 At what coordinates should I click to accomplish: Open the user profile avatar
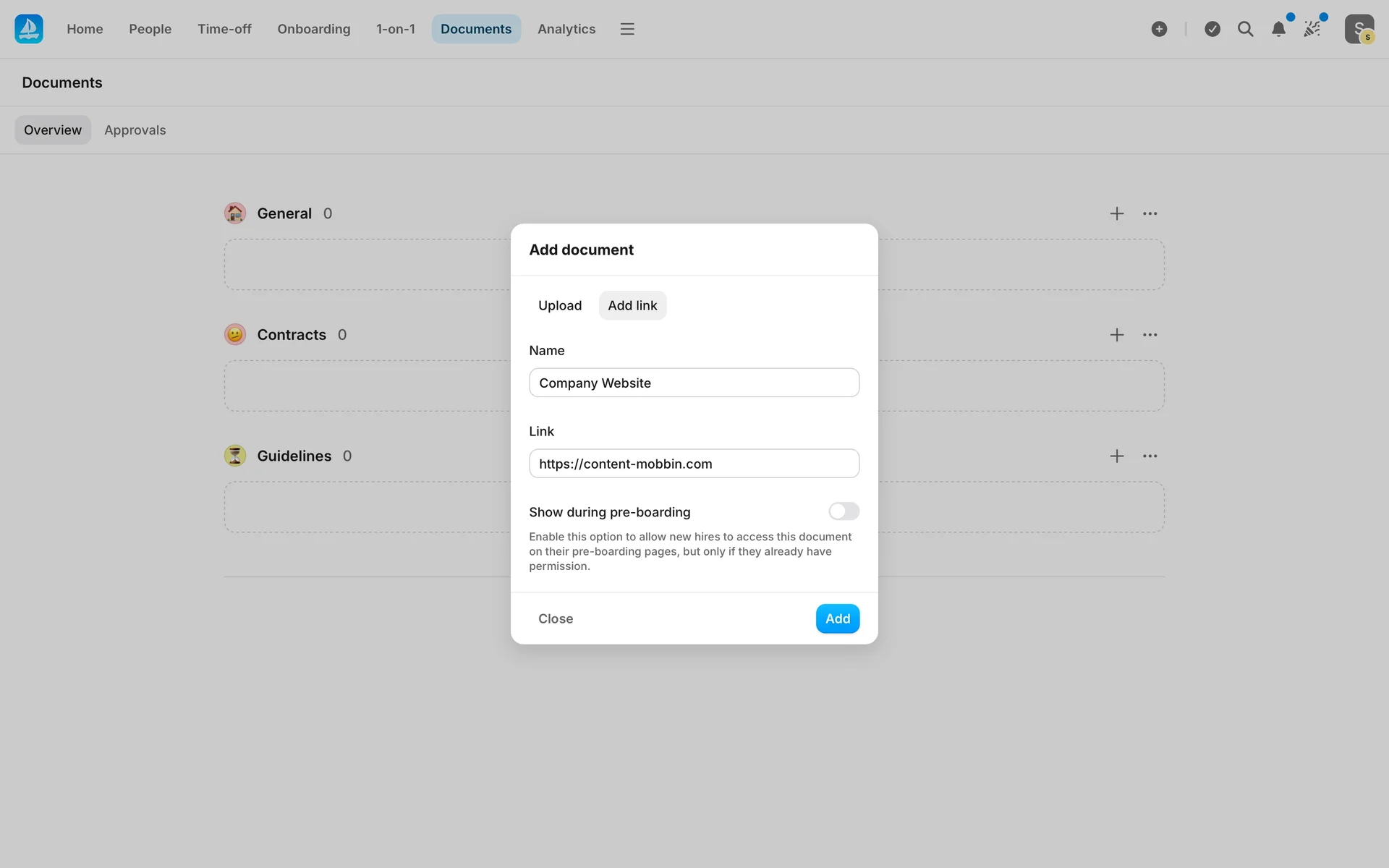coord(1359,29)
